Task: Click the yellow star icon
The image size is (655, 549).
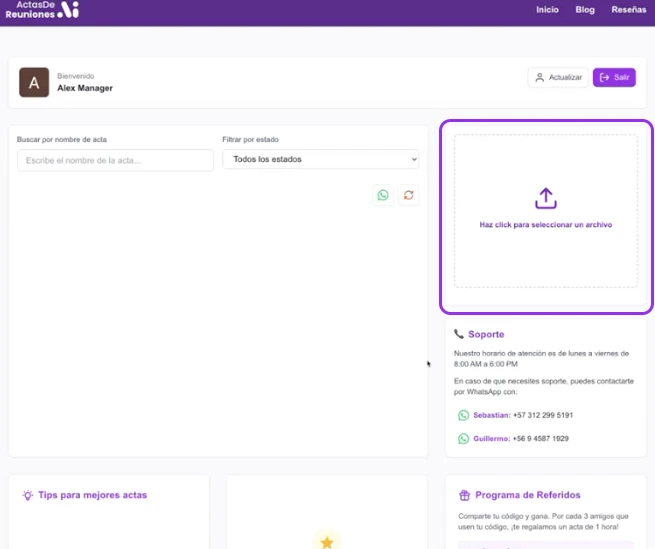Action: pyautogui.click(x=326, y=541)
